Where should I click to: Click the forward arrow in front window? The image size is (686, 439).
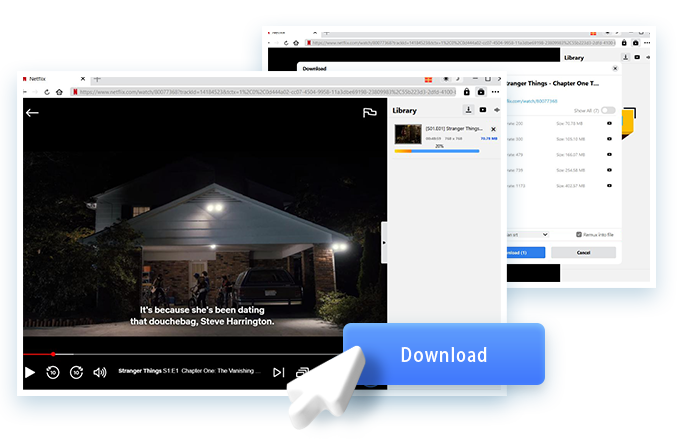tap(35, 92)
